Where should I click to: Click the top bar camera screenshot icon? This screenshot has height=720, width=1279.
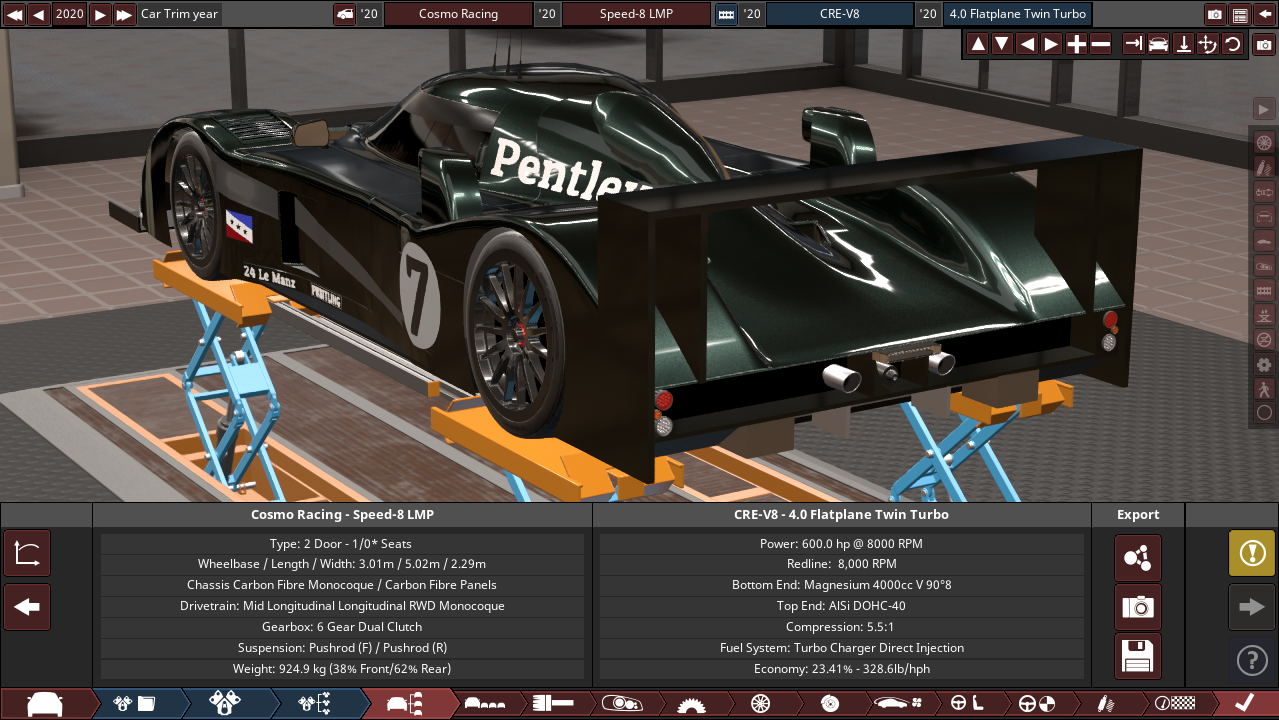coord(1215,14)
